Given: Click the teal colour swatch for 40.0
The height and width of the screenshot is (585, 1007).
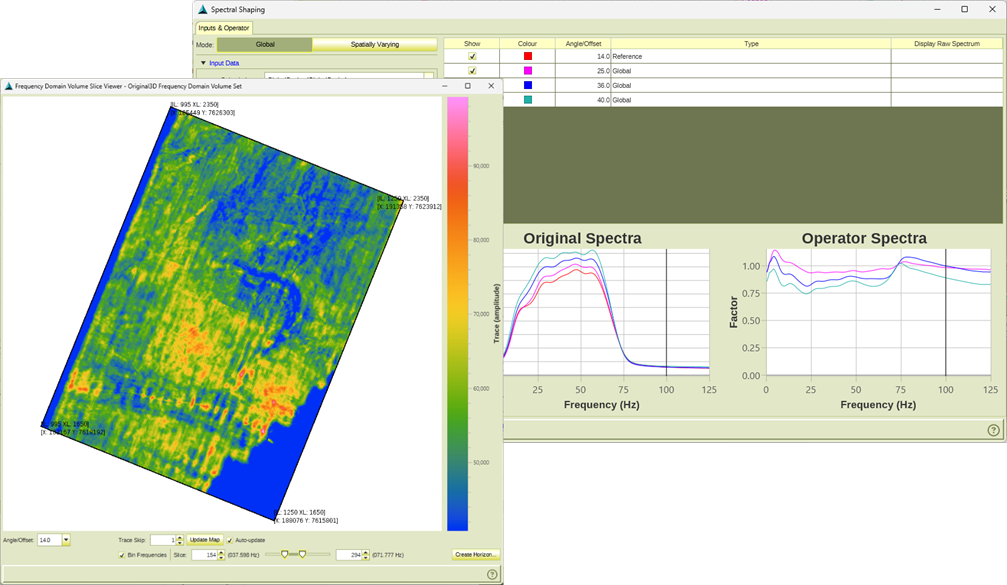Looking at the screenshot, I should click(x=528, y=100).
